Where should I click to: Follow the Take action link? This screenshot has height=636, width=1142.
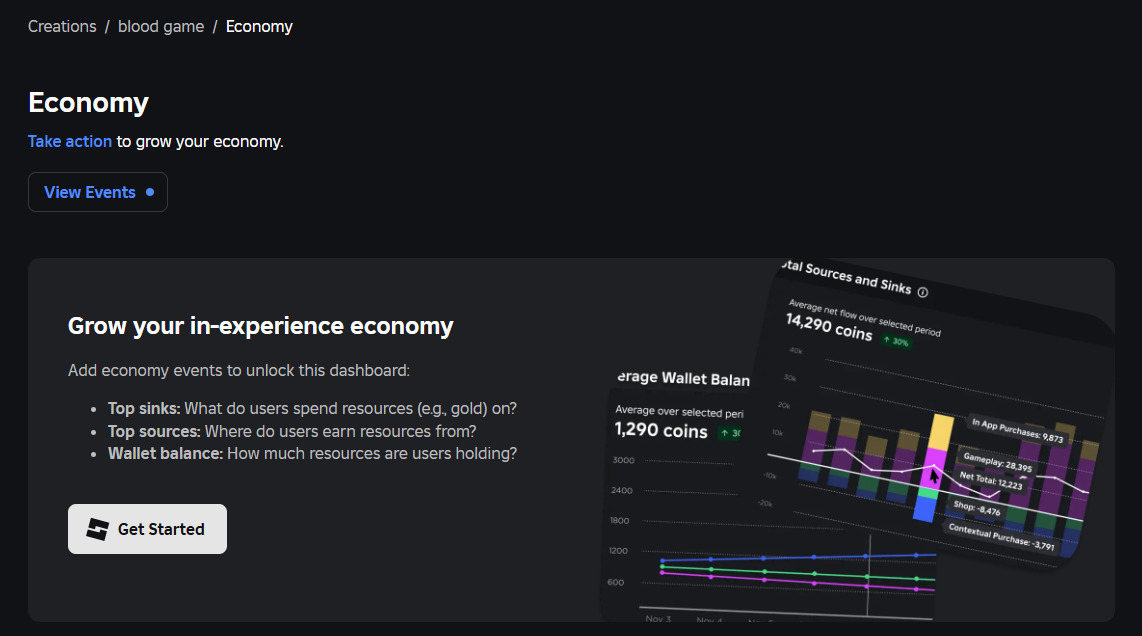pos(70,141)
